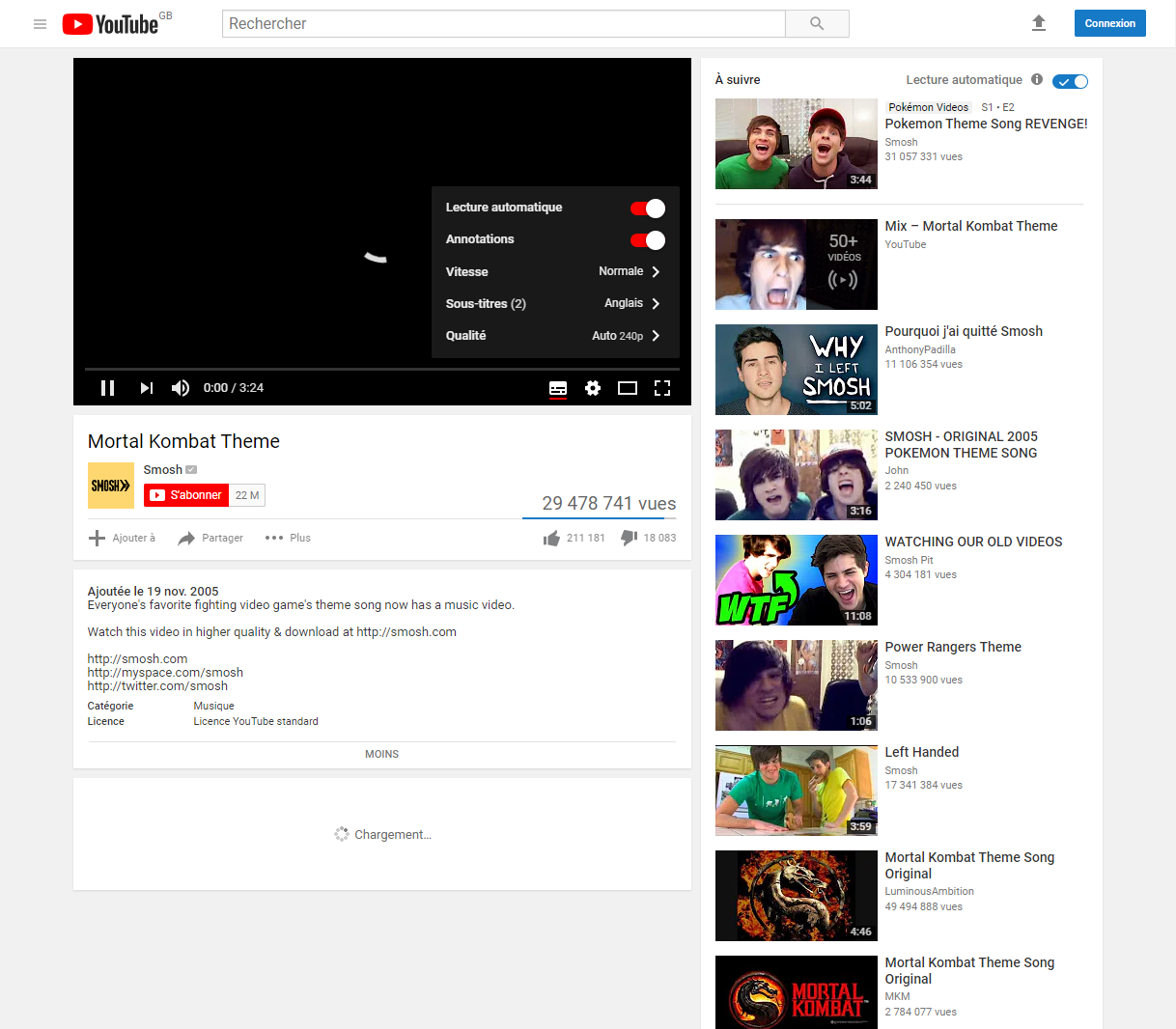Open the Qualité resolution submenu
Screen dimensions: 1176x1029
pyautogui.click(x=554, y=336)
